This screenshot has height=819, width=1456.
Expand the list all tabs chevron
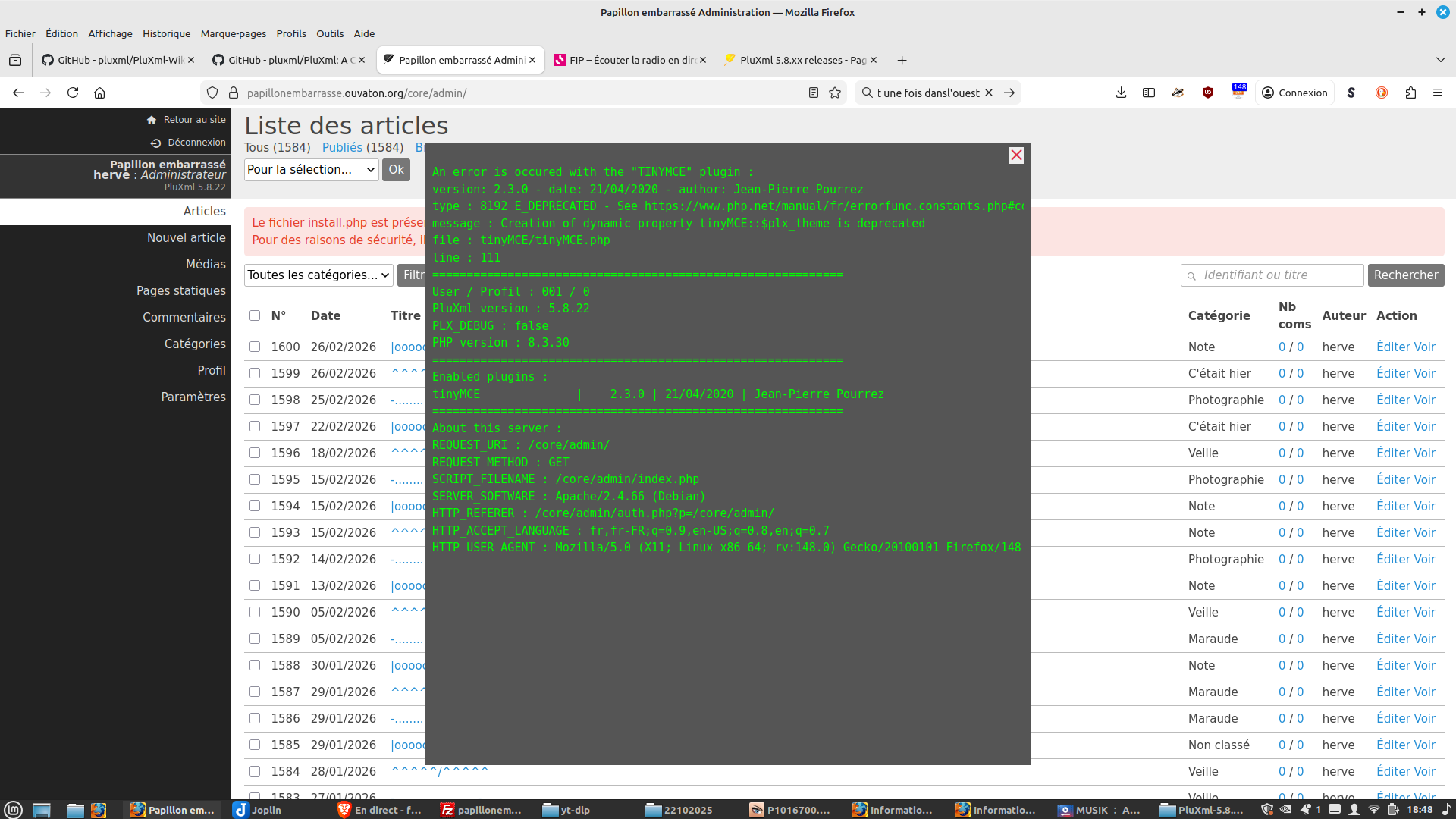(1440, 60)
